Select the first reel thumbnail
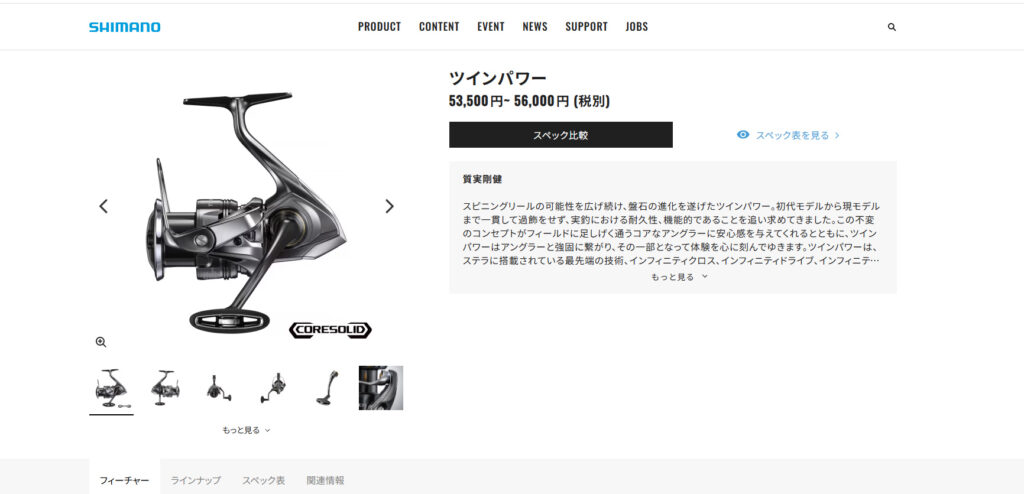The width and height of the screenshot is (1024, 494). pyautogui.click(x=111, y=388)
